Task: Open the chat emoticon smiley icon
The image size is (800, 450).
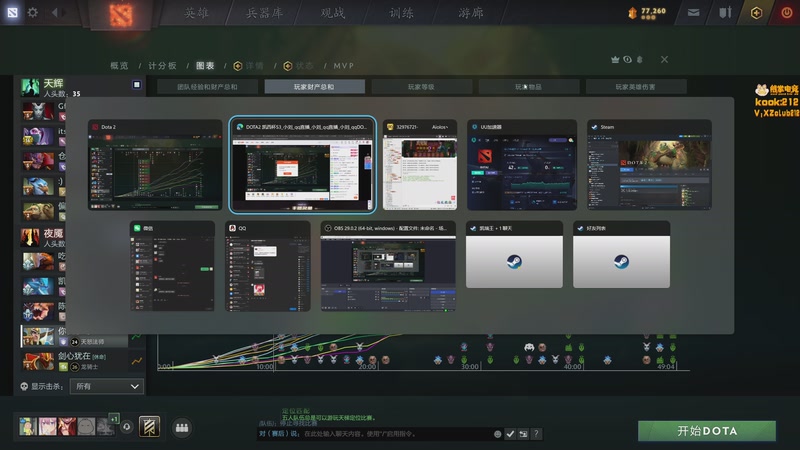Action: [497, 434]
